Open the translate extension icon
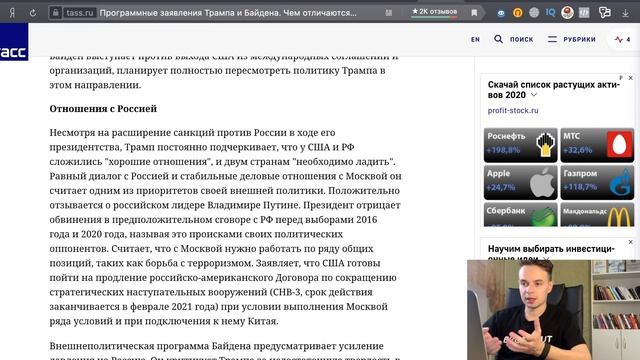Screen dimensions: 640x360 coord(604,13)
